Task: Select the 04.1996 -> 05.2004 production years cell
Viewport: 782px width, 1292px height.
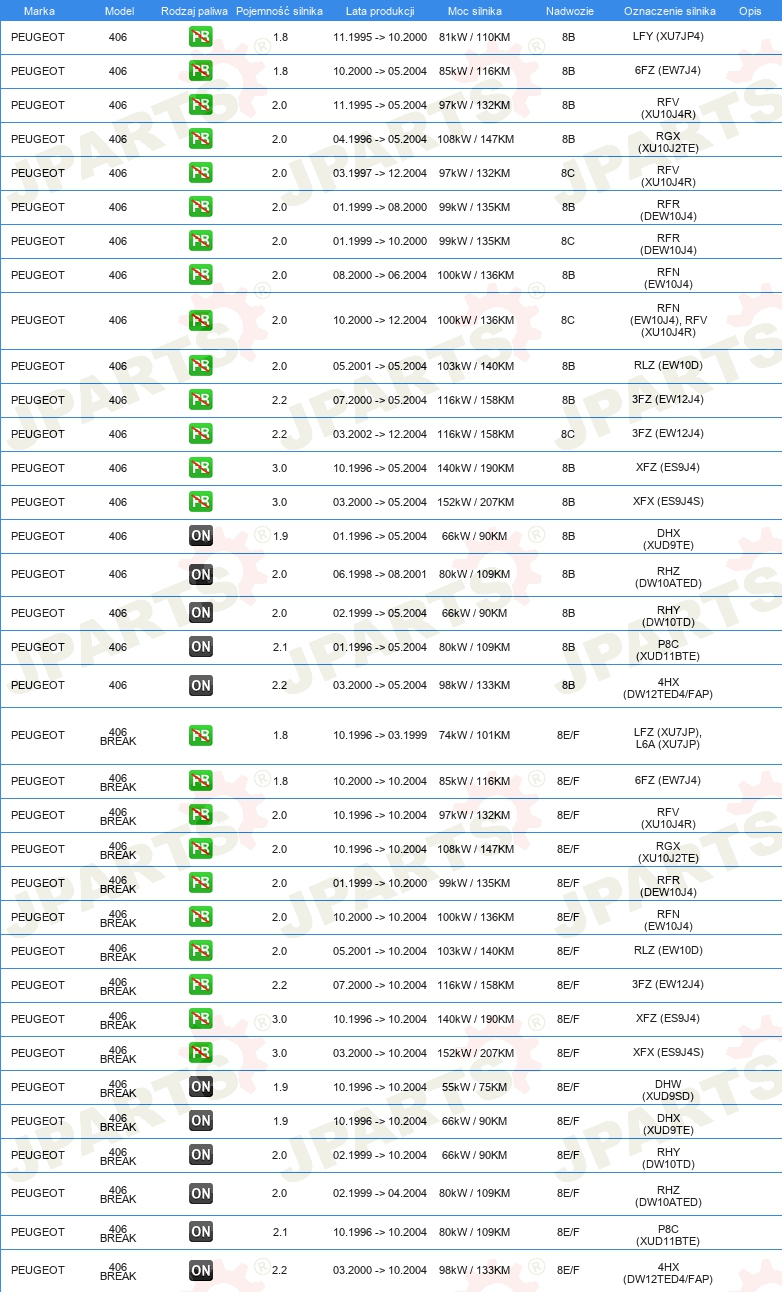Action: [380, 139]
